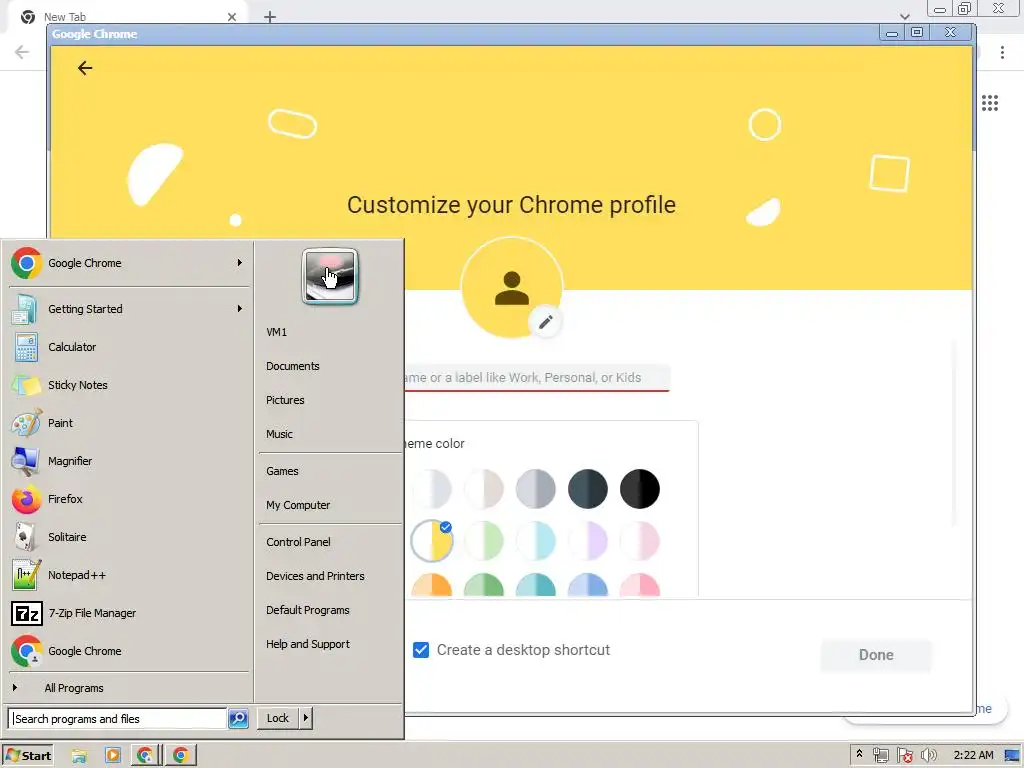Open a new browser tab with plus button
Image resolution: width=1024 pixels, height=768 pixels.
pos(270,17)
